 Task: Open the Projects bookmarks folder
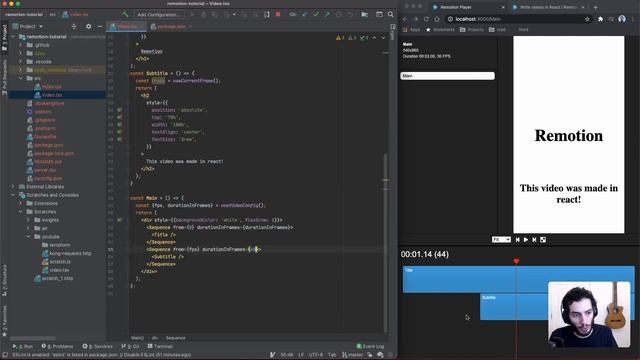point(471,29)
